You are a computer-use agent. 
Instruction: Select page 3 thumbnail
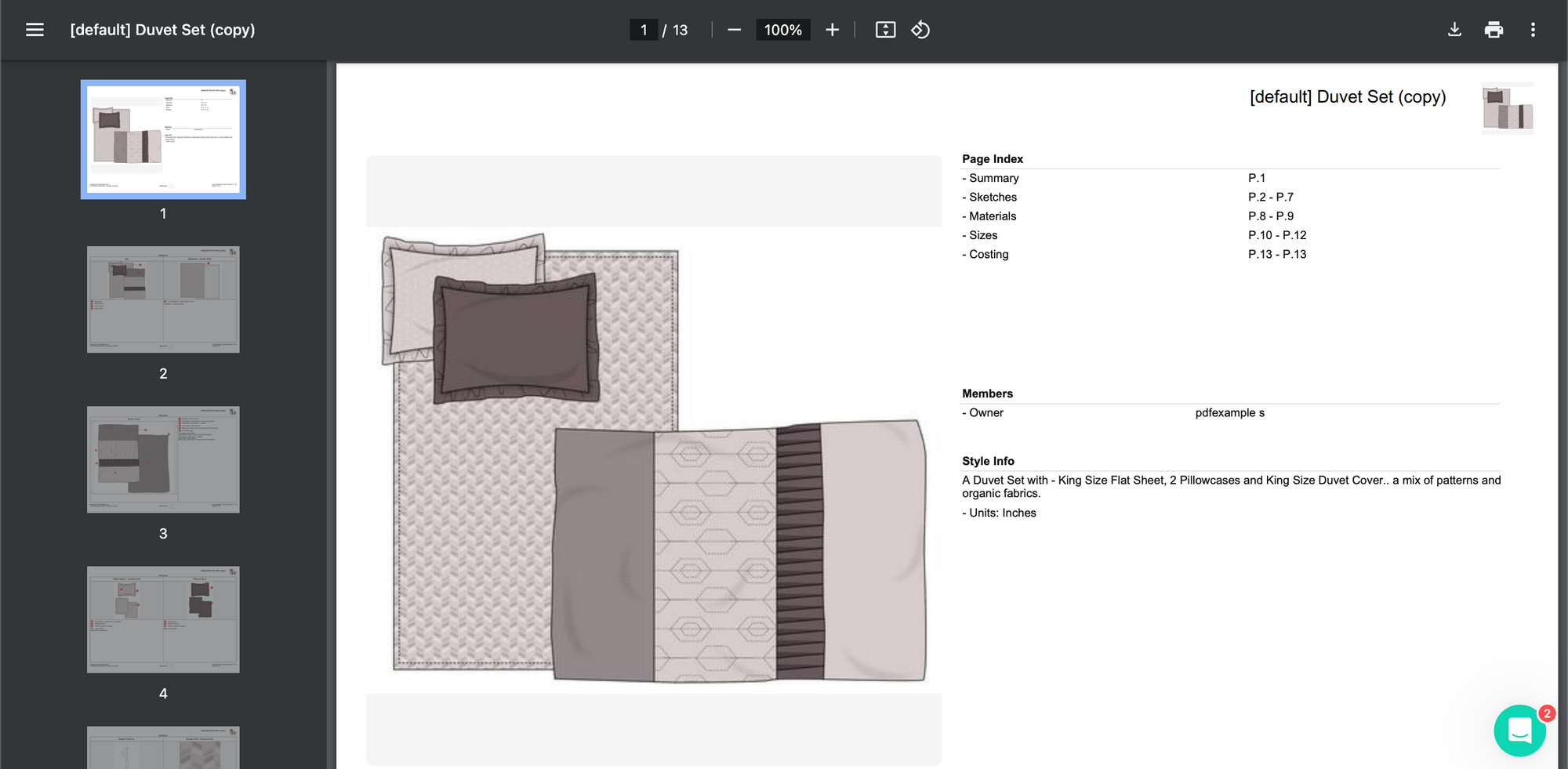(163, 459)
